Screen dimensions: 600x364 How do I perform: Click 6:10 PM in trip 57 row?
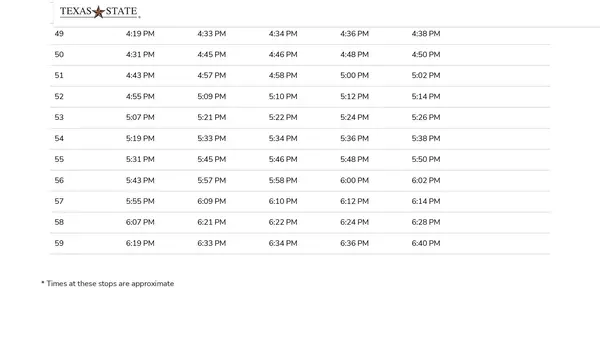pyautogui.click(x=283, y=201)
